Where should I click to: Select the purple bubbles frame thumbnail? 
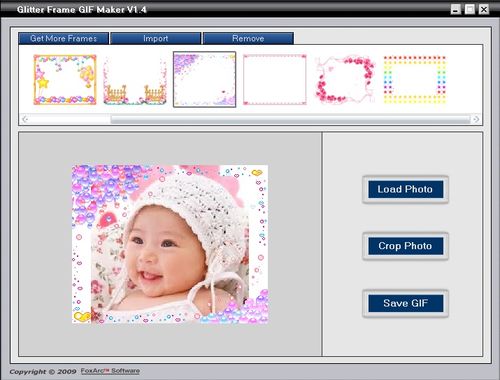click(x=204, y=79)
